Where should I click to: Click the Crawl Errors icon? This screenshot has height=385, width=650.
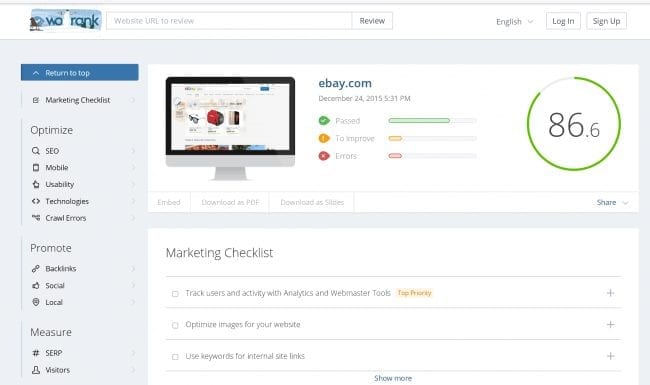click(x=36, y=218)
